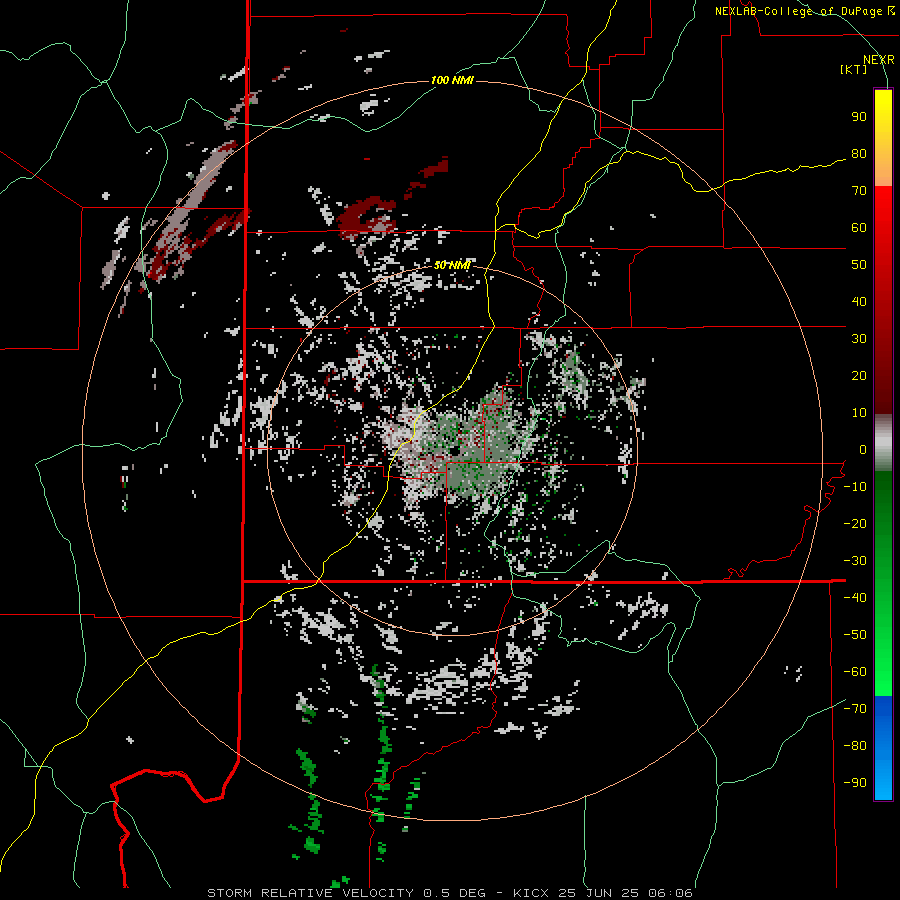Click the 70 value on velocity scale
The width and height of the screenshot is (900, 900).
tap(859, 191)
